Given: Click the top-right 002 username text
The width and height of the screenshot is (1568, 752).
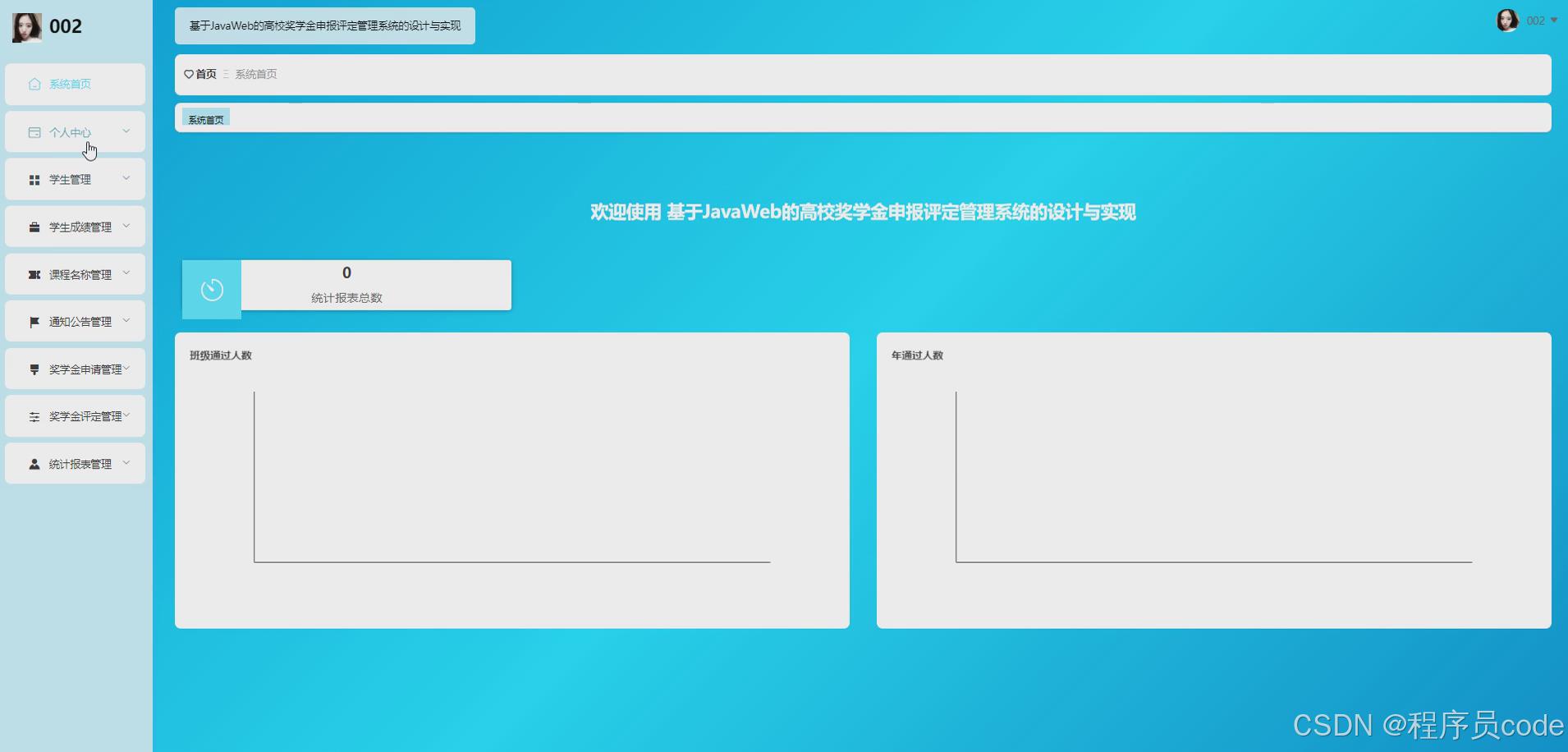Looking at the screenshot, I should point(1535,21).
